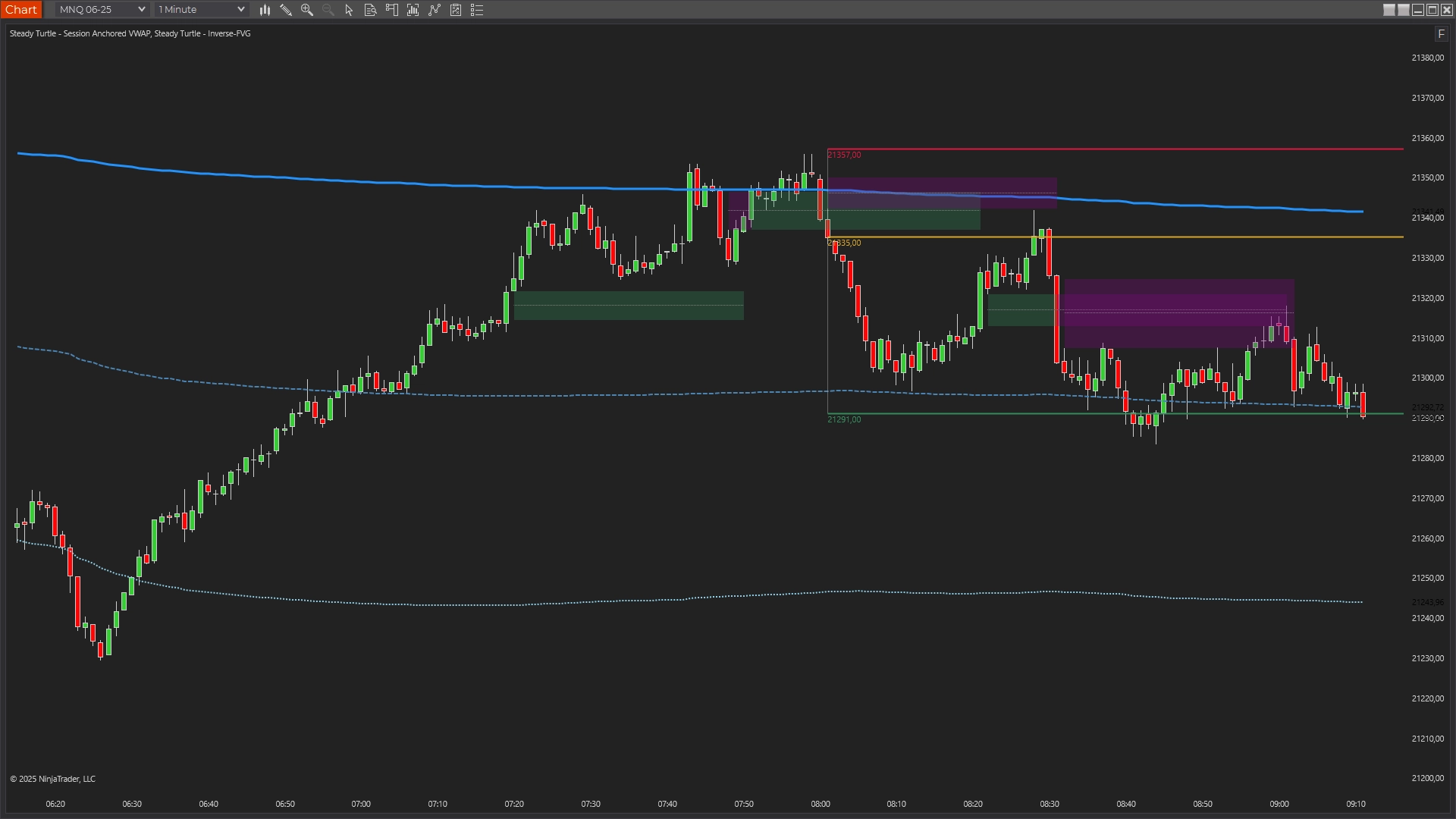Open the Data Box icon
Screen dimensions: 1456x819
(x=371, y=10)
